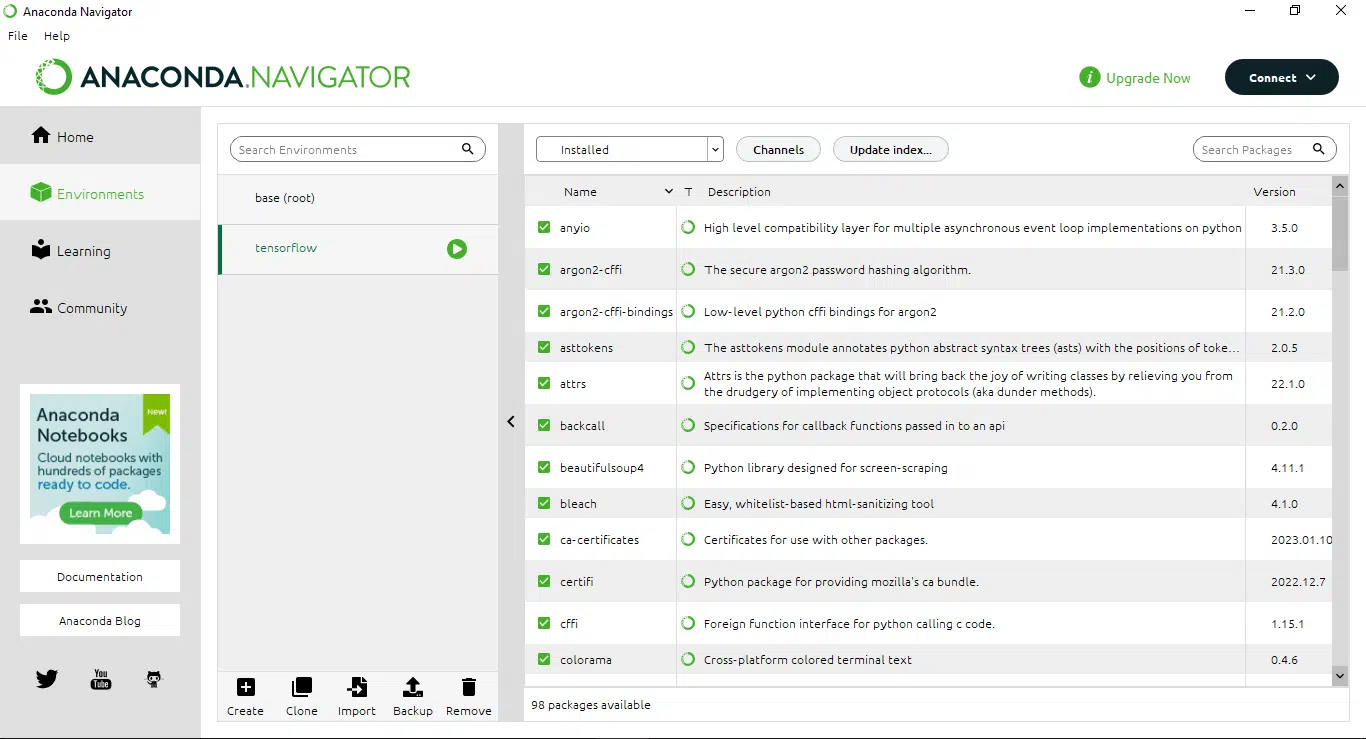This screenshot has width=1366, height=739.
Task: Click the Version column header
Action: click(1275, 191)
